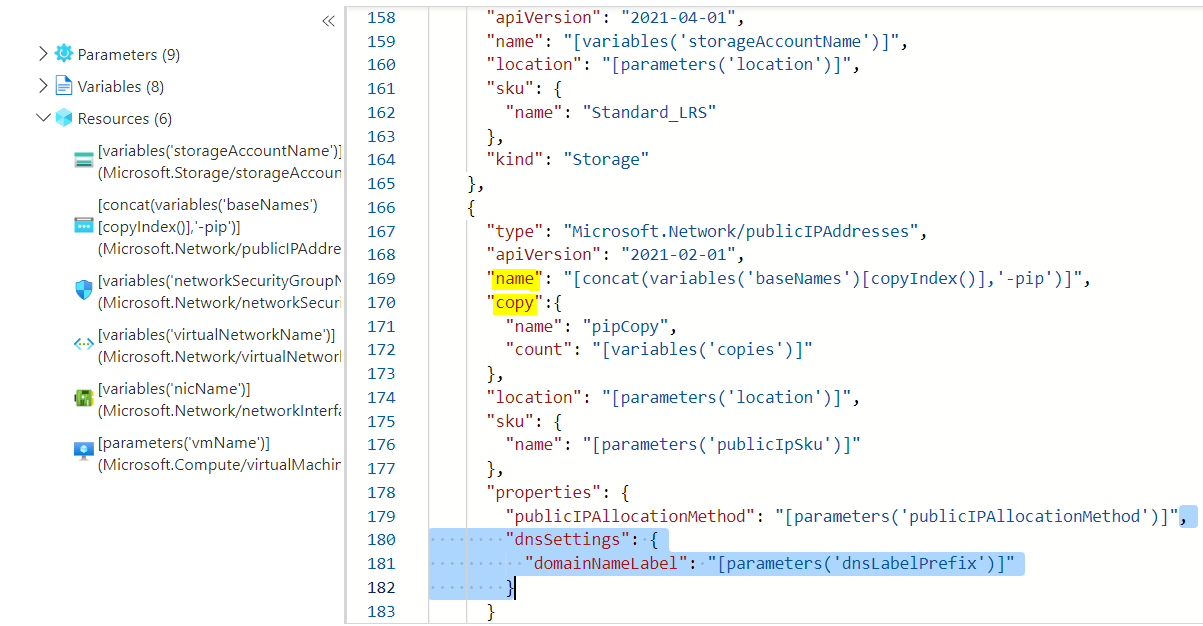The image size is (1203, 626).
Task: Click line number 170 in the gutter
Action: point(381,302)
